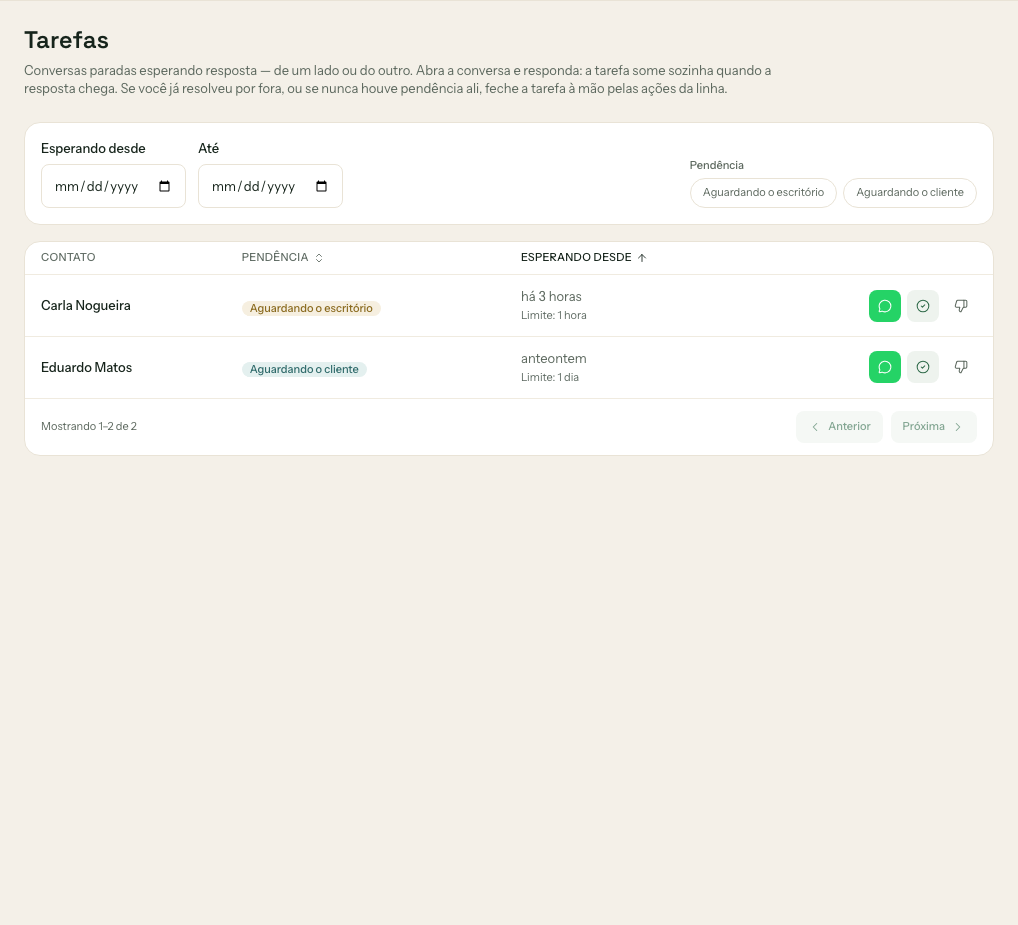This screenshot has height=925, width=1018.
Task: Reverse sort on Esperando desde column
Action: coord(583,258)
